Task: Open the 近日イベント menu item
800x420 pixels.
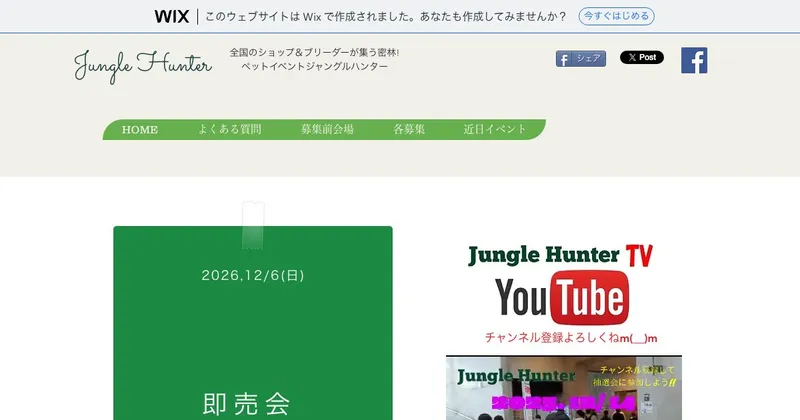Action: tap(494, 129)
